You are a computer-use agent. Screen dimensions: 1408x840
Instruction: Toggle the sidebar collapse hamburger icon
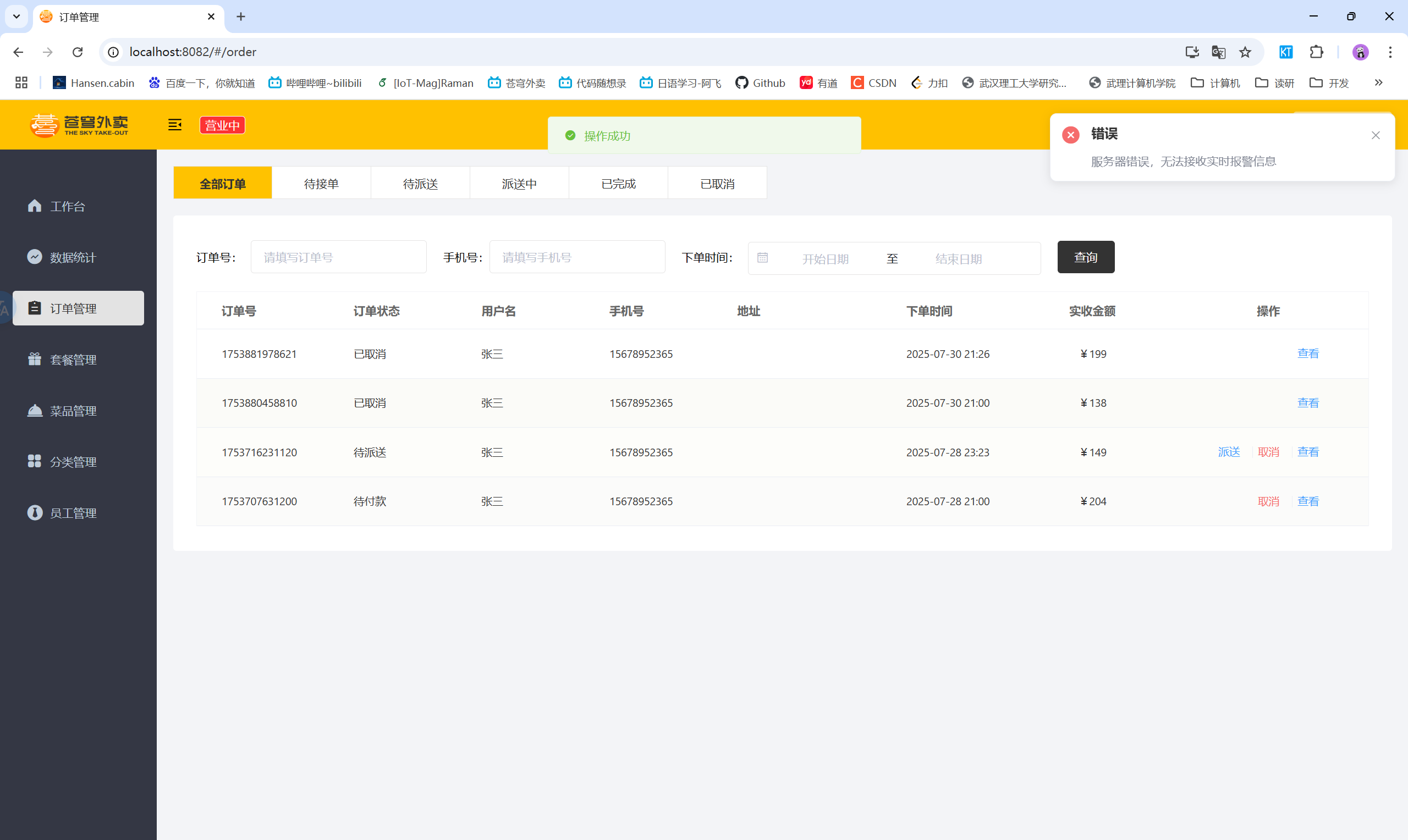coord(174,125)
